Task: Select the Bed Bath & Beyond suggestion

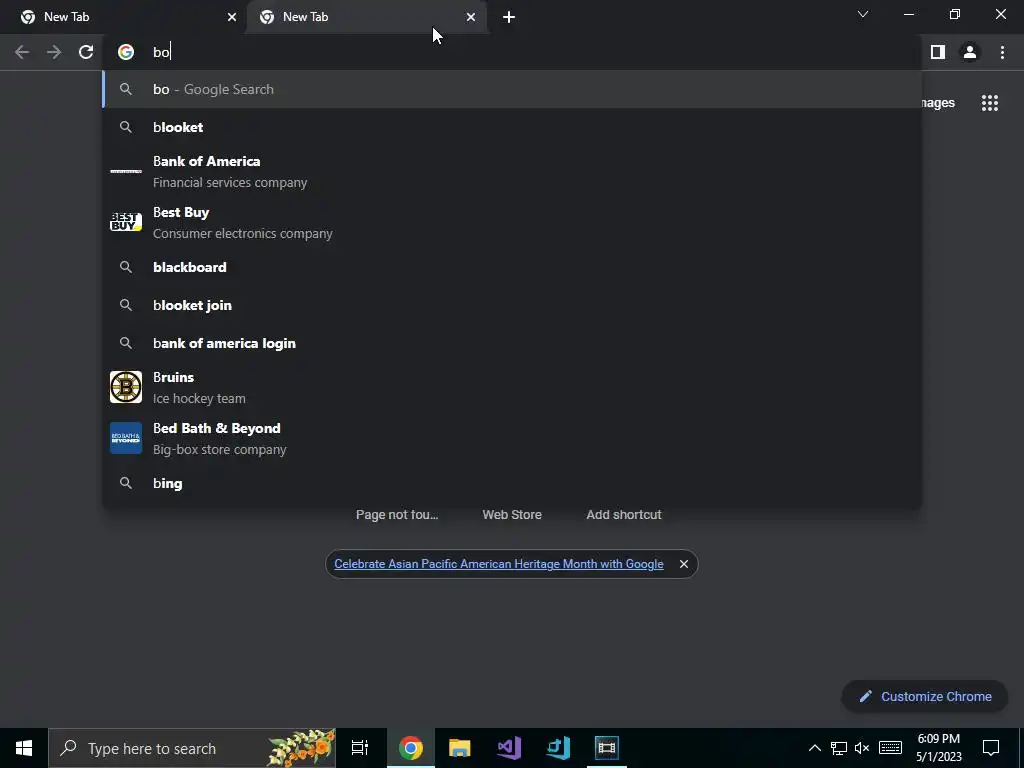Action: click(x=513, y=438)
